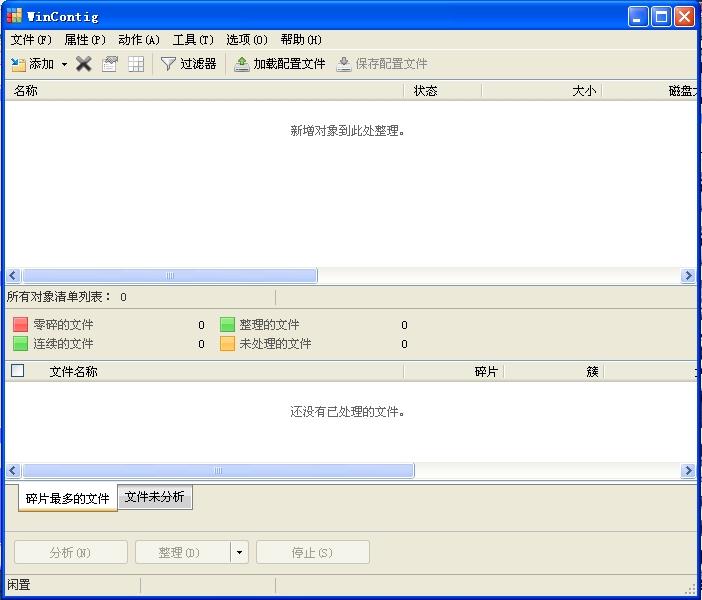Toggle the select-all checkbox beside 文件名称
The width and height of the screenshot is (702, 600).
[17, 371]
